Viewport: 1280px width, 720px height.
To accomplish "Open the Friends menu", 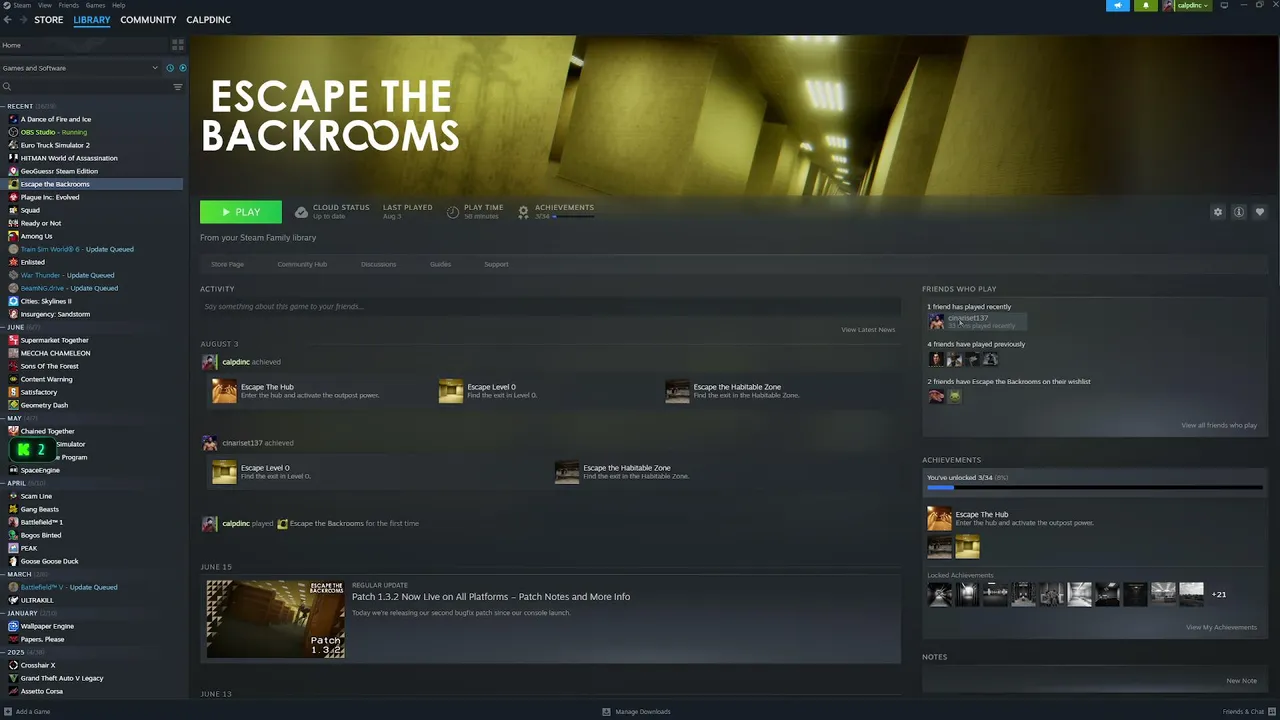I will pyautogui.click(x=69, y=5).
